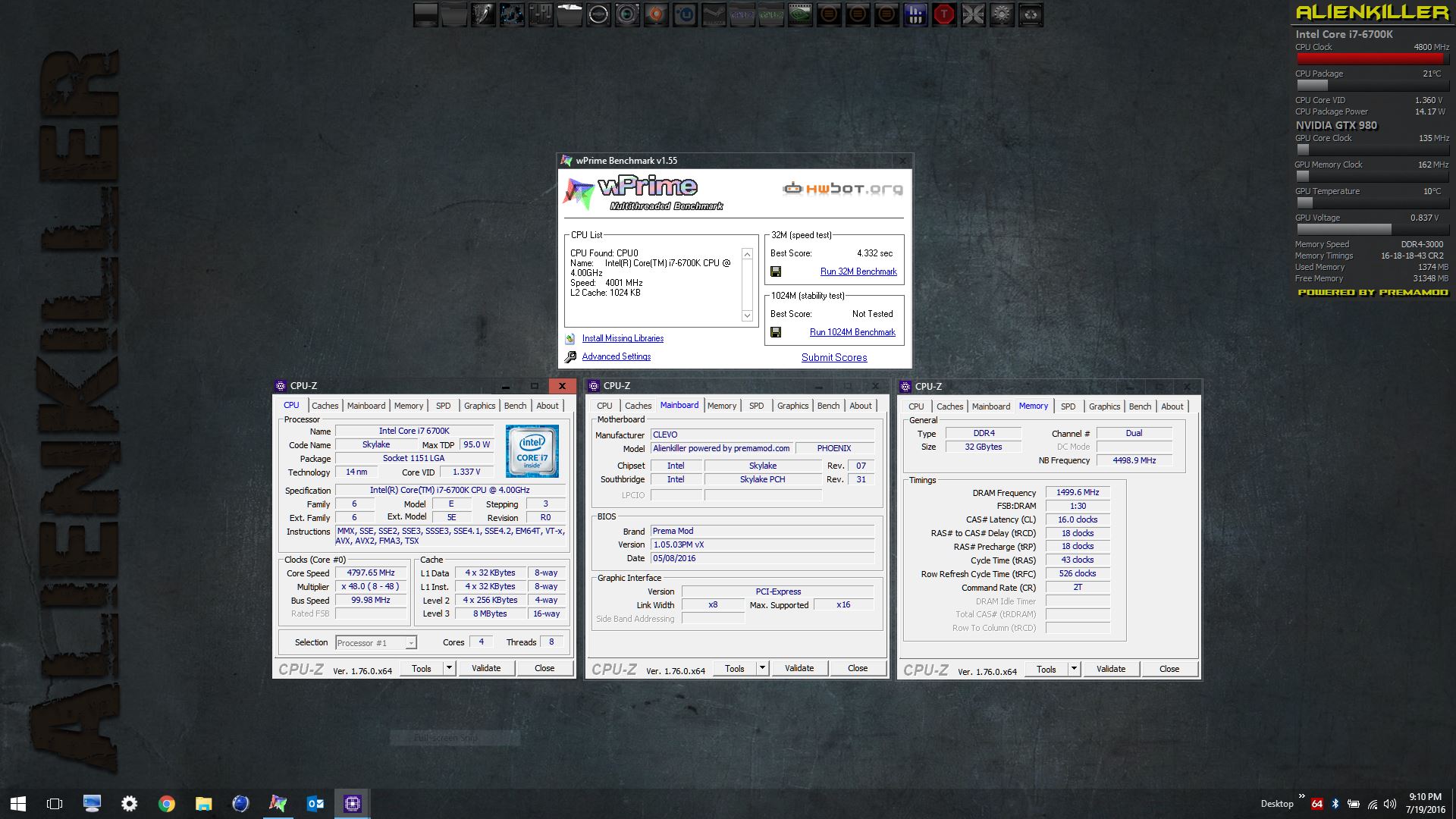Open the Processor #1 selection combo box
This screenshot has height=819, width=1456.
click(x=376, y=642)
